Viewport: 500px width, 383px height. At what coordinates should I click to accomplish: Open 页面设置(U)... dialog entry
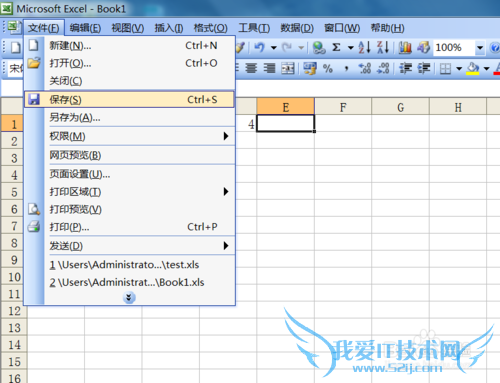click(x=130, y=174)
